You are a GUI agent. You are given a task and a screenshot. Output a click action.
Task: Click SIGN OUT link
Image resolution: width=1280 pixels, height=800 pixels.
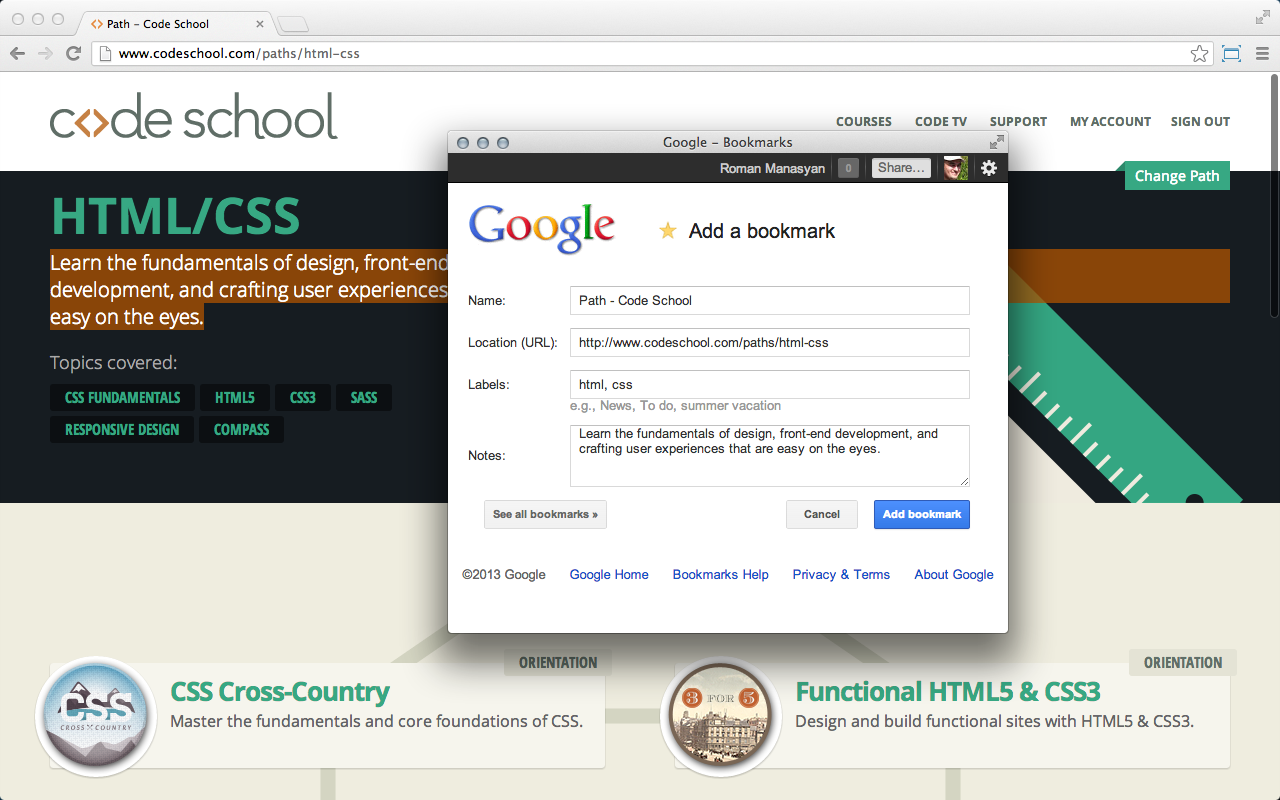[1200, 121]
